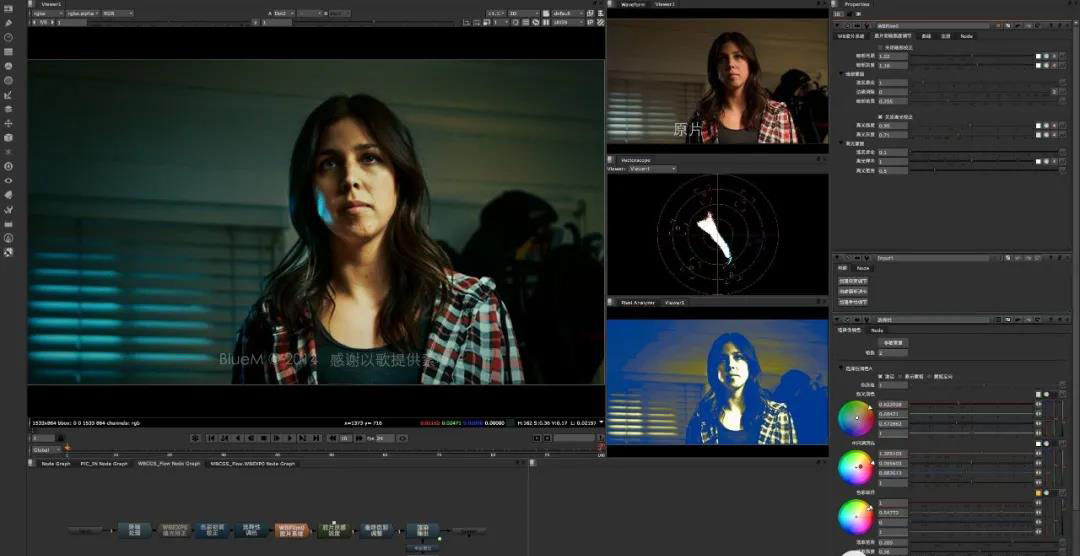Image resolution: width=1080 pixels, height=556 pixels.
Task: Click the loop mode icon beside fps field
Action: (403, 438)
